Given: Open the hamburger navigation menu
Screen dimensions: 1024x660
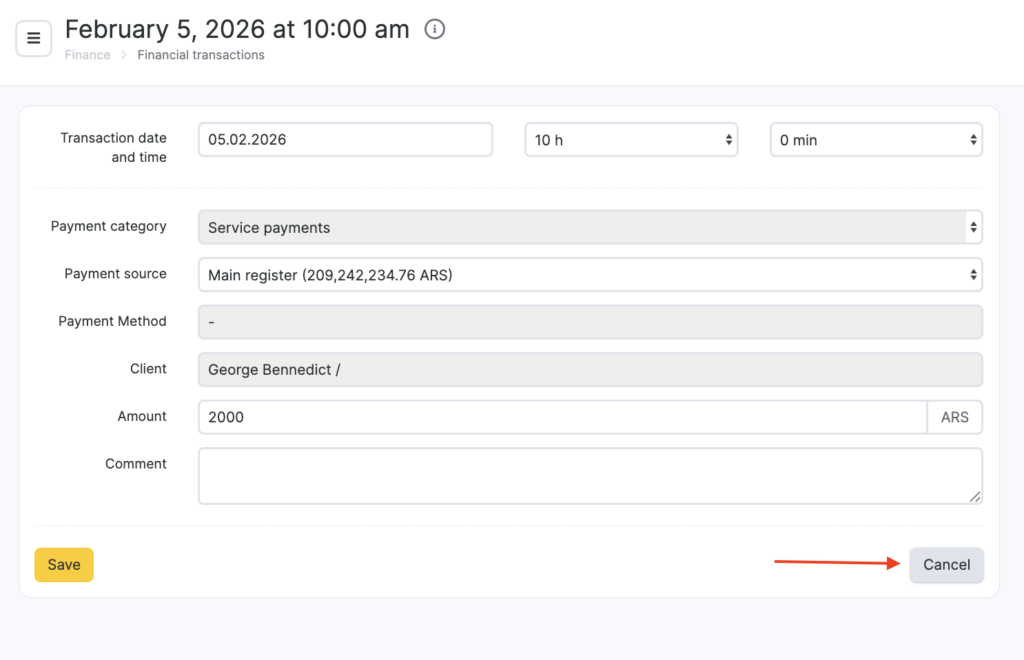Looking at the screenshot, I should coord(33,39).
